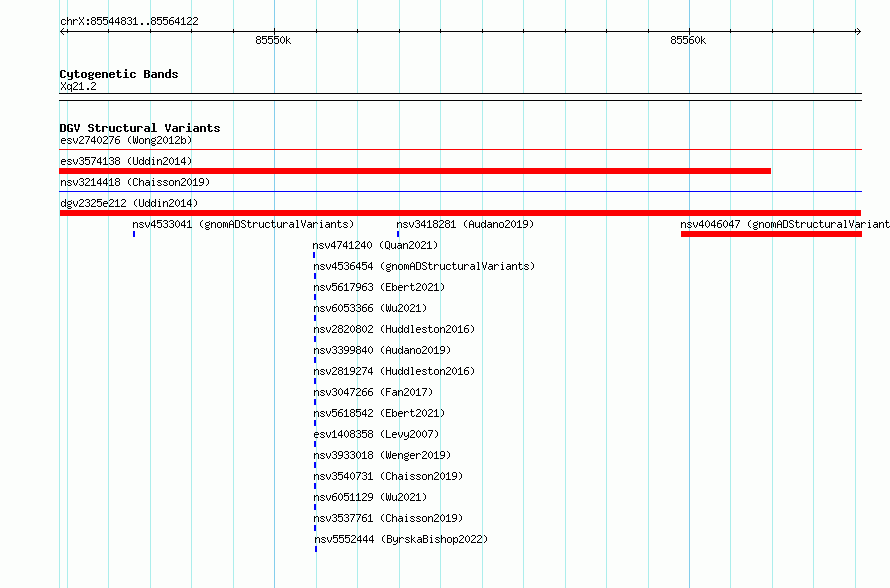Click nsv3540731 (Chaisson2019) label
Image resolution: width=890 pixels, height=588 pixels.
click(x=388, y=476)
